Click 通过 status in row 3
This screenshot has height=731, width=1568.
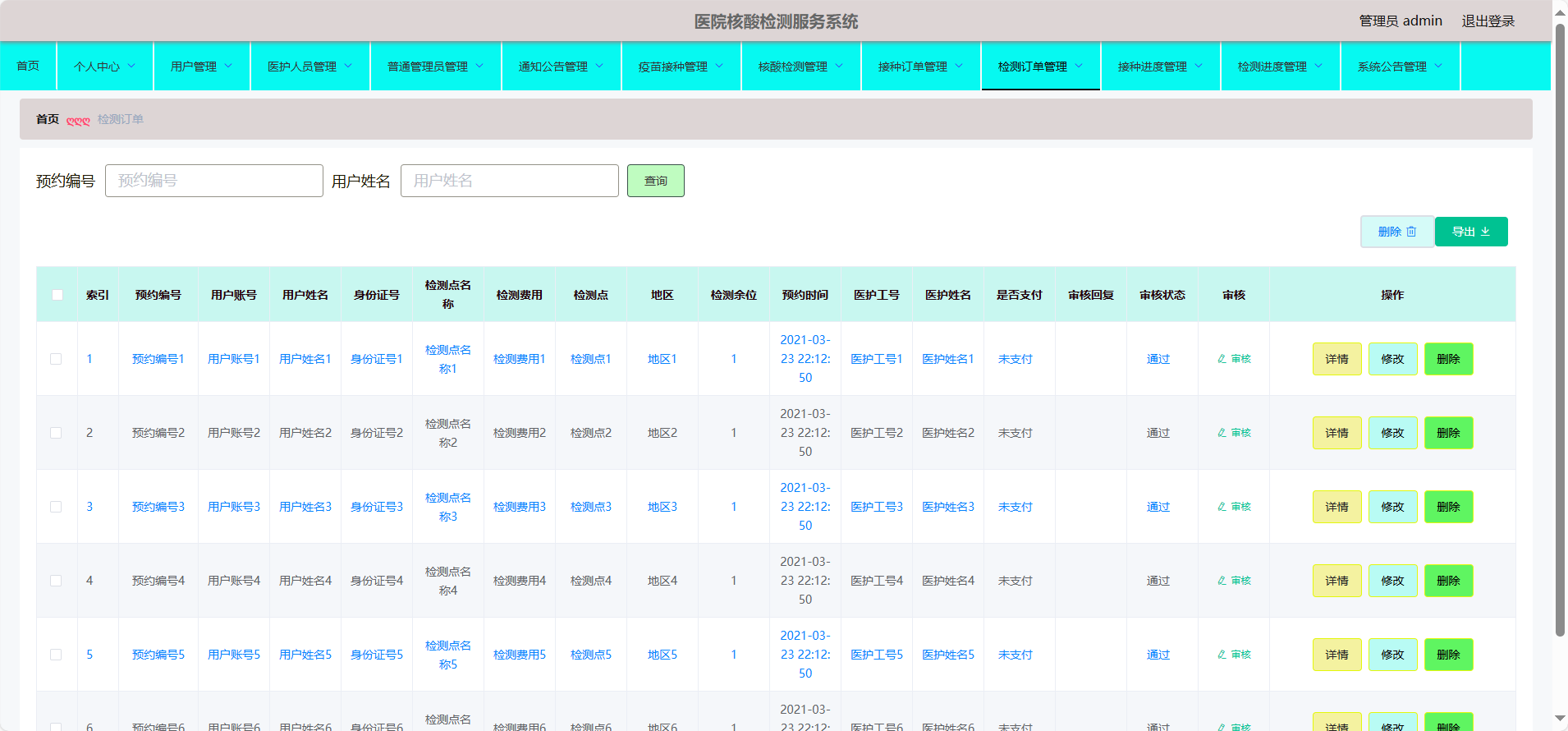point(1158,507)
